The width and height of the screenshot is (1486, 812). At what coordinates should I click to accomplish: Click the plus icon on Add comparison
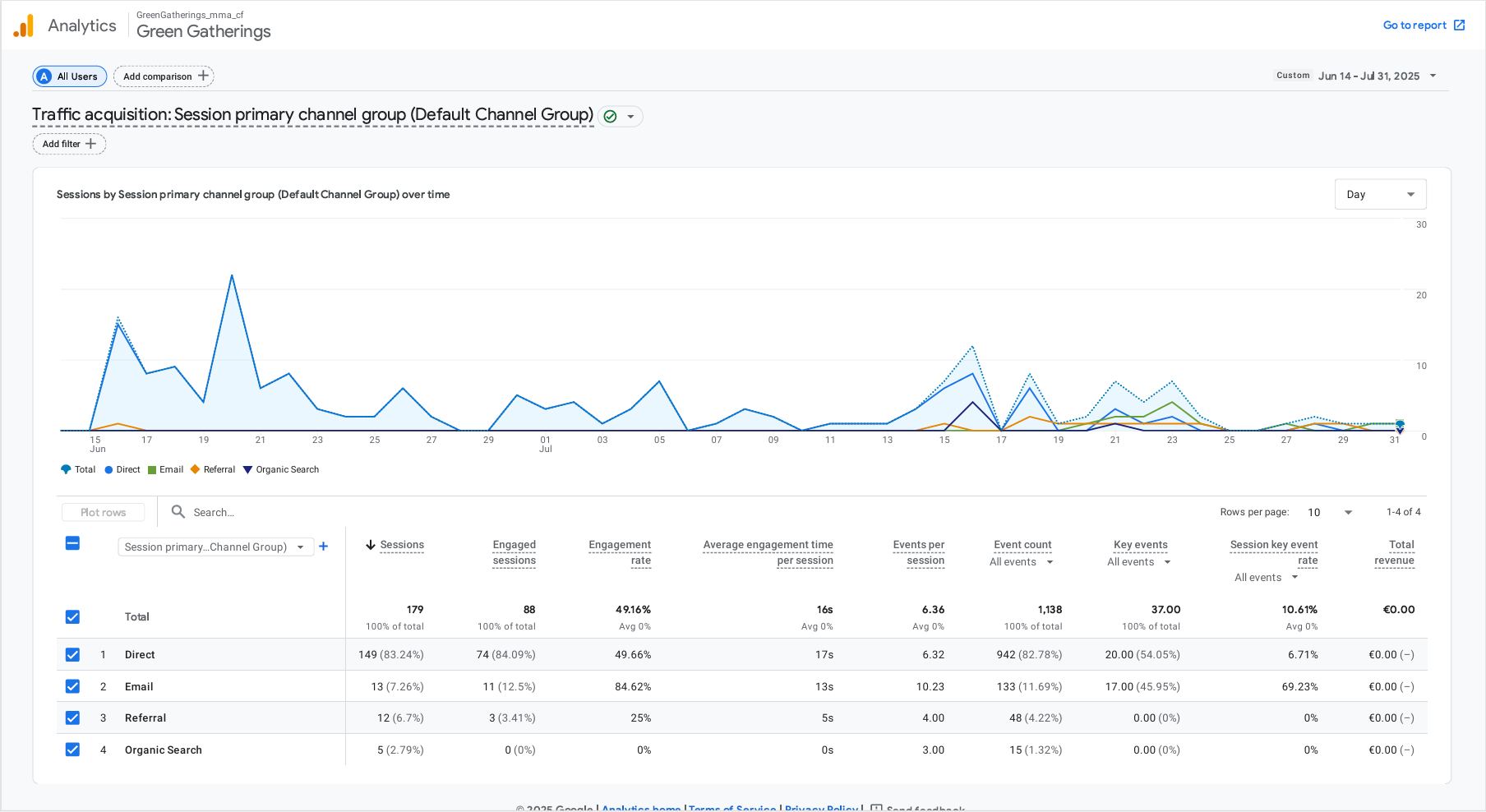click(x=203, y=76)
